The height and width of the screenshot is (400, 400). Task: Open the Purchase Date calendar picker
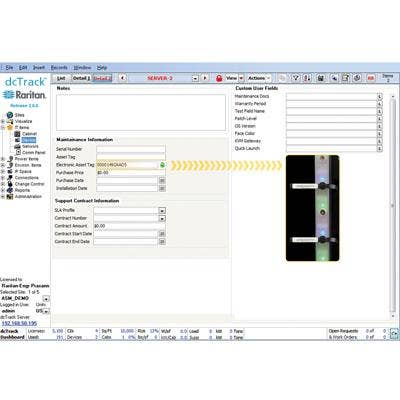(x=162, y=180)
